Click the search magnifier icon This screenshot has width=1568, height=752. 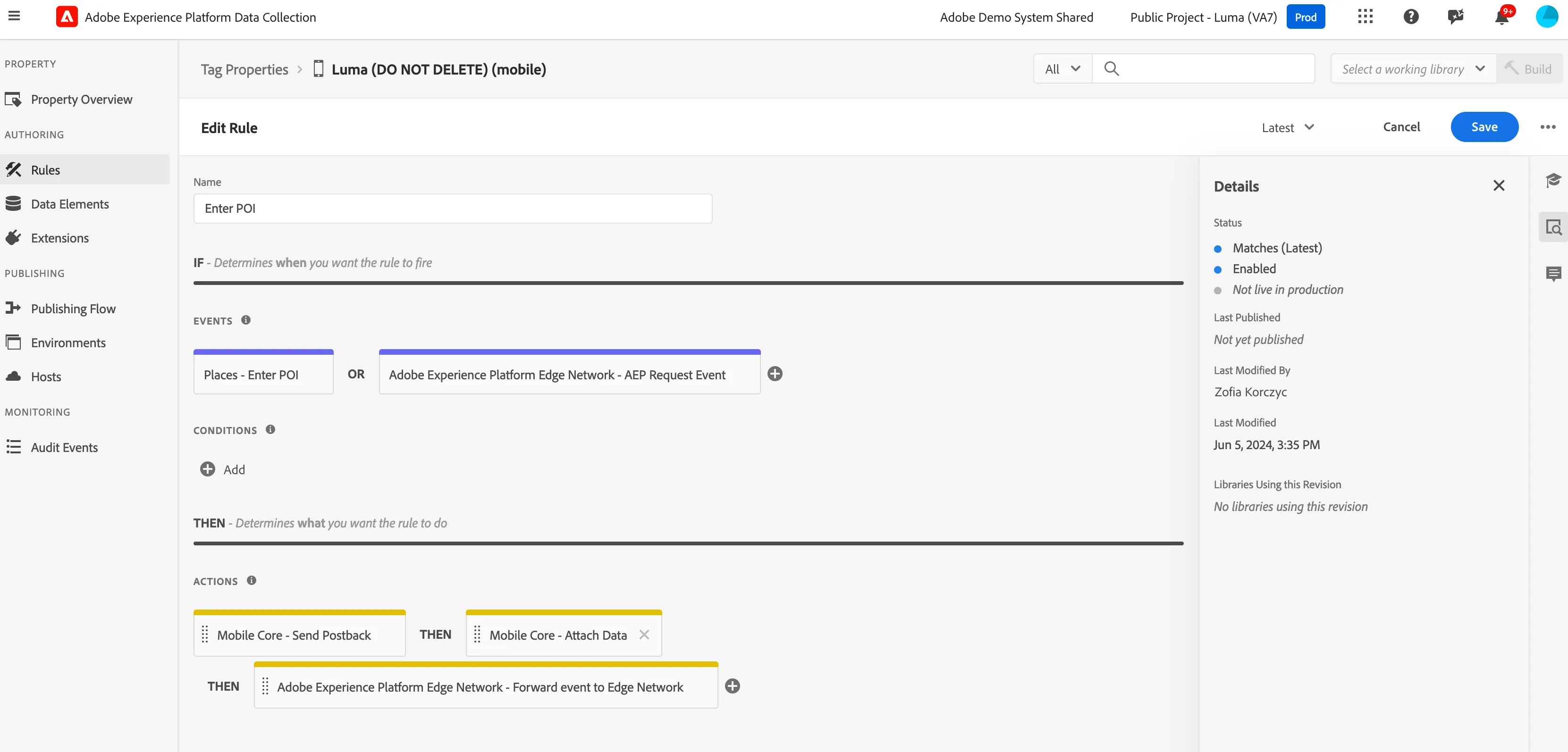pos(1112,69)
